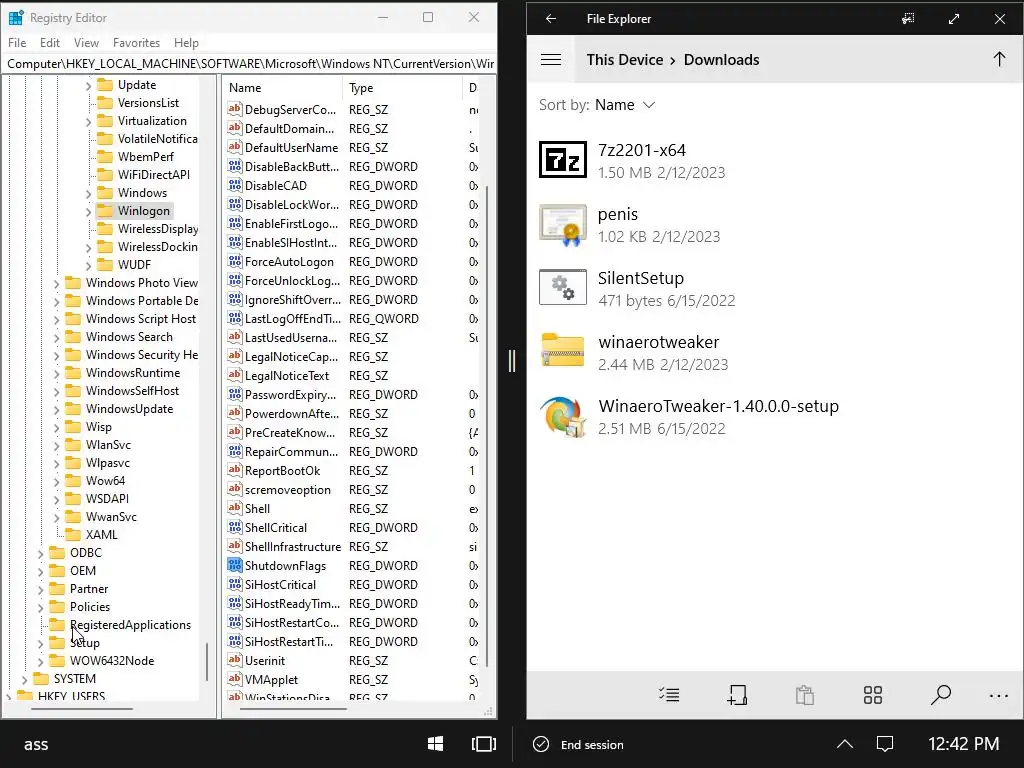The height and width of the screenshot is (768, 1024).
Task: Expand the Winlogon registry key
Action: 88,212
